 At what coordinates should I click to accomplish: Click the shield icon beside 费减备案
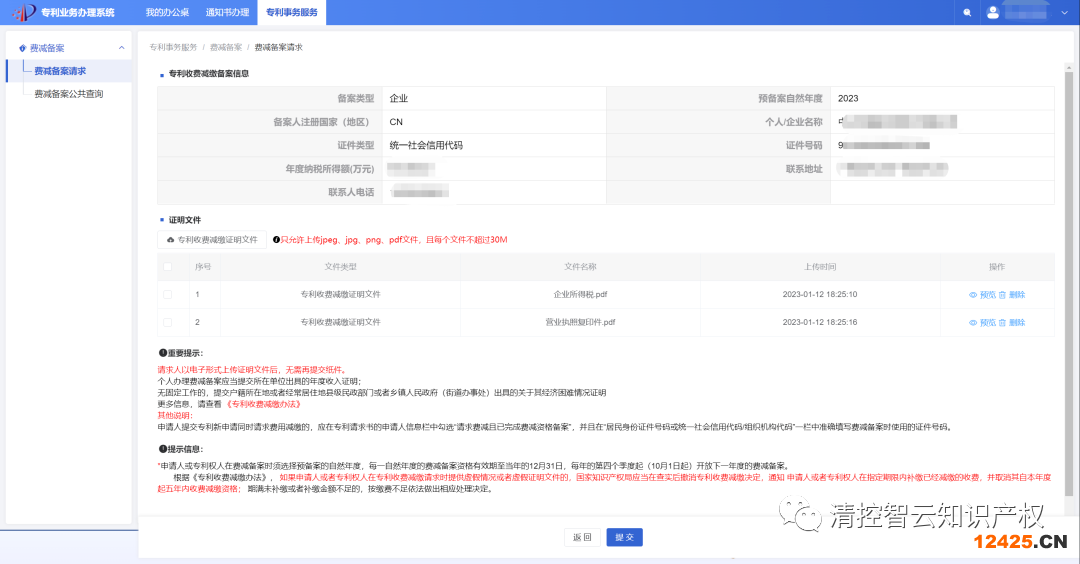click(x=22, y=48)
